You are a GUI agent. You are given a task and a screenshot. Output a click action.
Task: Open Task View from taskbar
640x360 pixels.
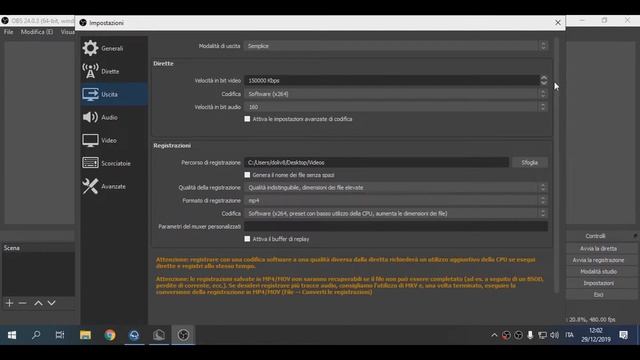click(60, 335)
